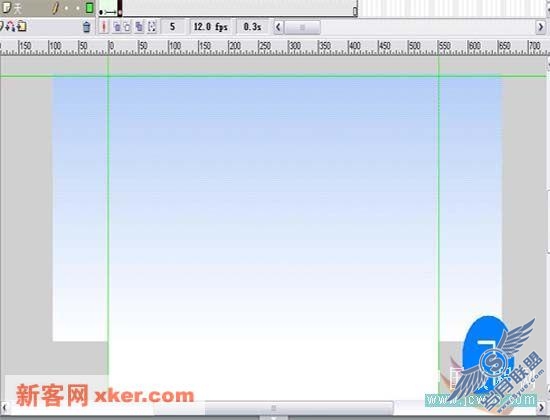Toggle the layer lock dot
The image size is (550, 420).
[78, 8]
